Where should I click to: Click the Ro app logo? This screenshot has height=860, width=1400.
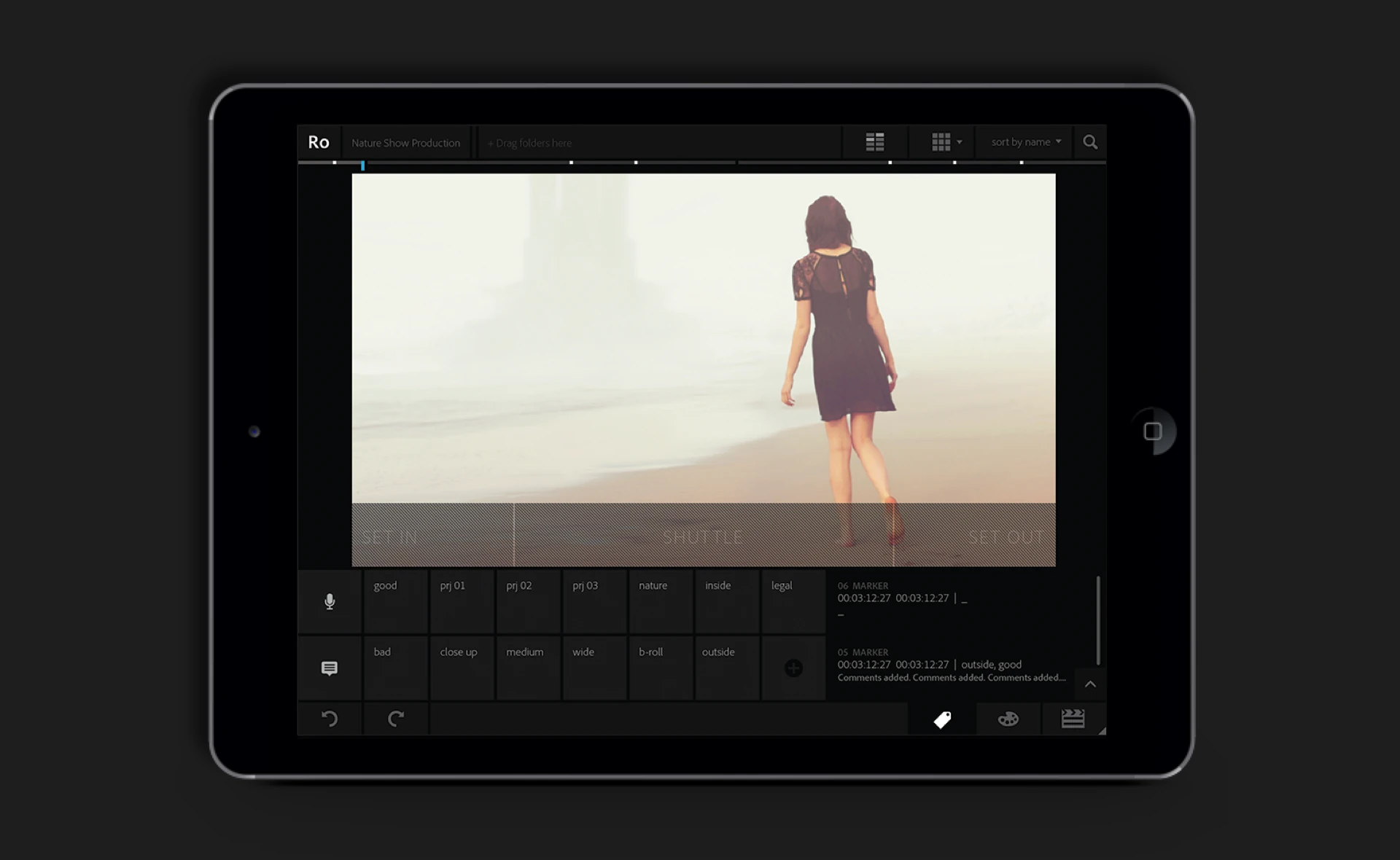319,142
